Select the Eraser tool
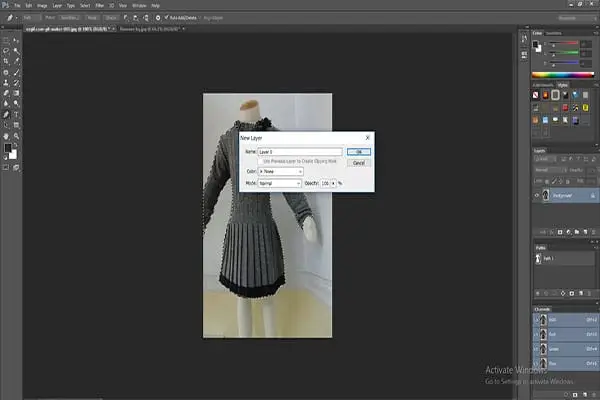Screen dimensions: 600x400 [x=6, y=93]
